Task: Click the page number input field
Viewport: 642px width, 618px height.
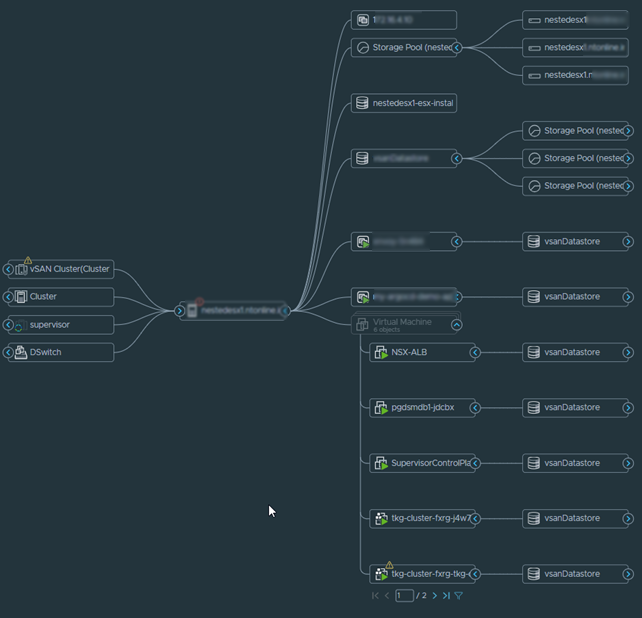Action: 404,595
